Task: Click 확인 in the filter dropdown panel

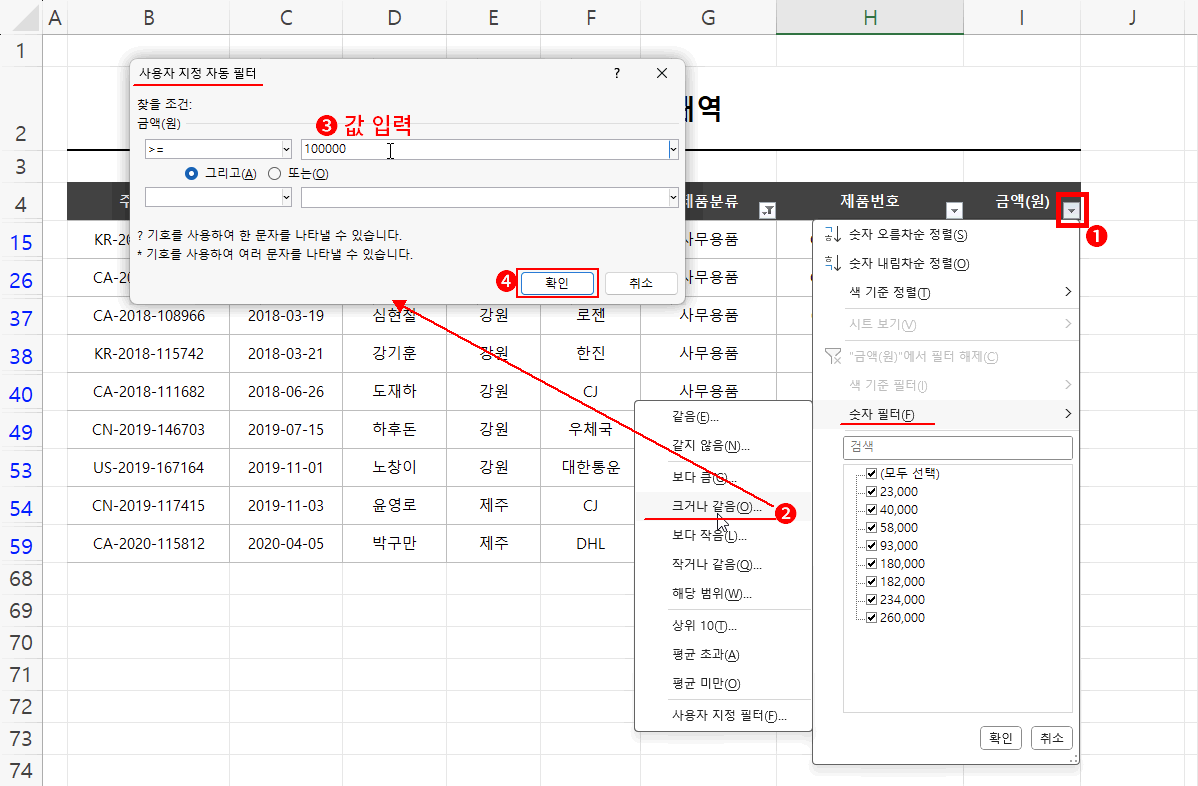Action: pos(1001,738)
